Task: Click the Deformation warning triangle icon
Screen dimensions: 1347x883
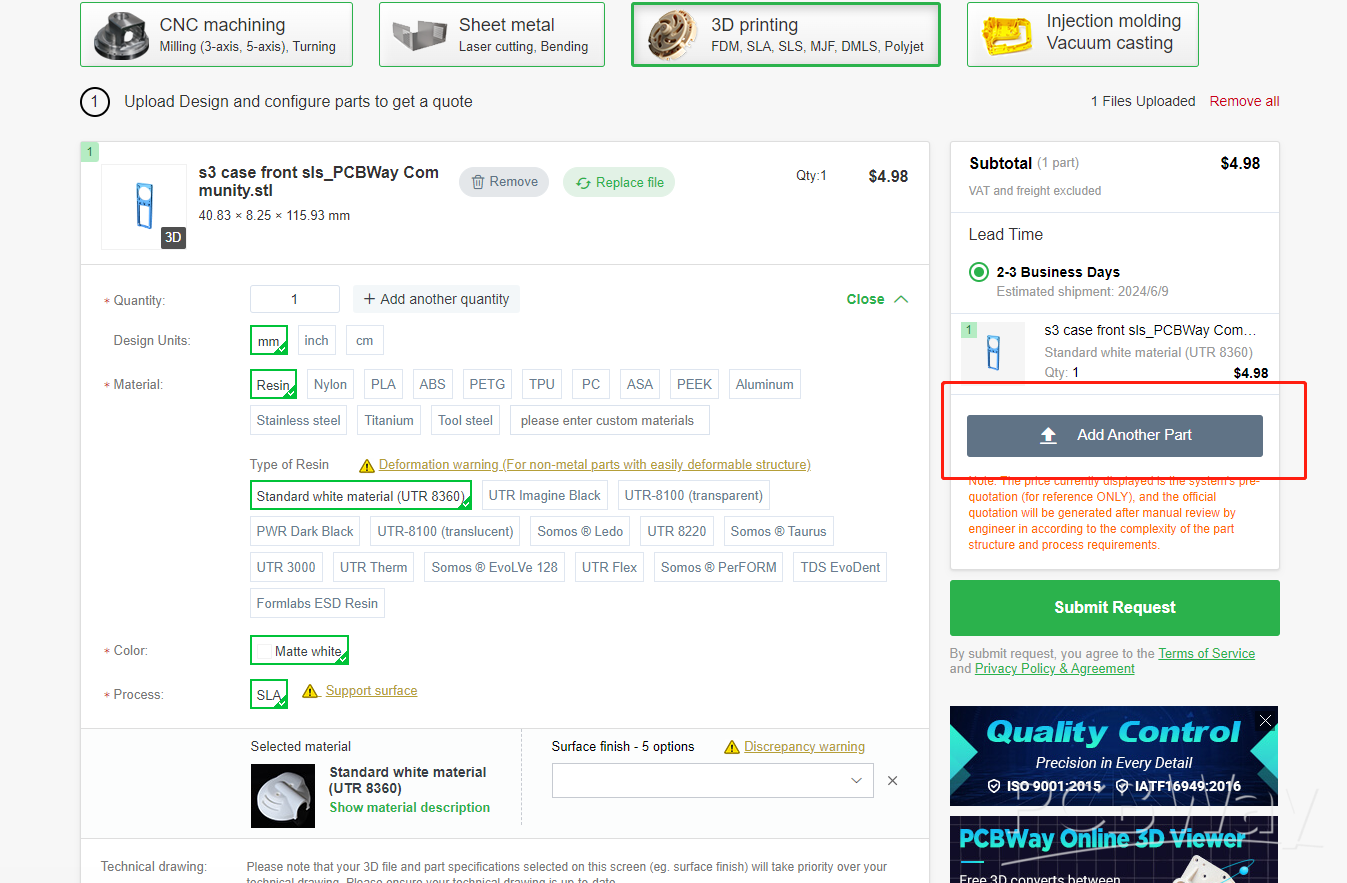Action: click(x=367, y=465)
